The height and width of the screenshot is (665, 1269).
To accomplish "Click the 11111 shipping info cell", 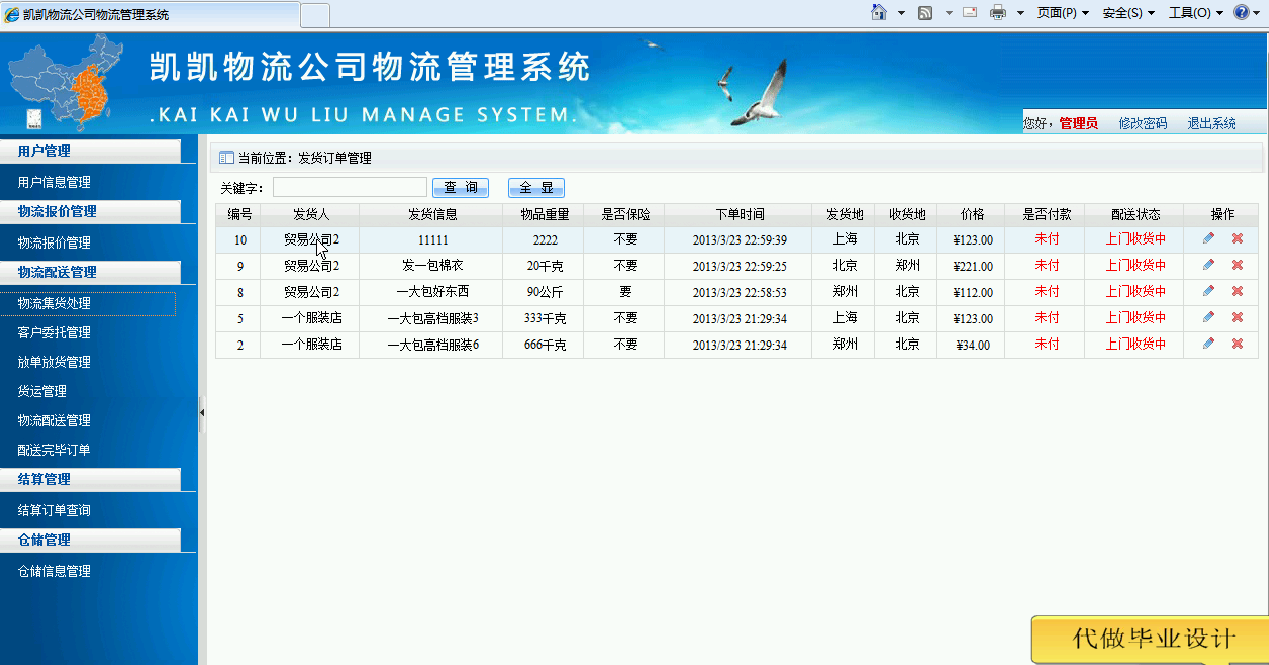I will (432, 240).
